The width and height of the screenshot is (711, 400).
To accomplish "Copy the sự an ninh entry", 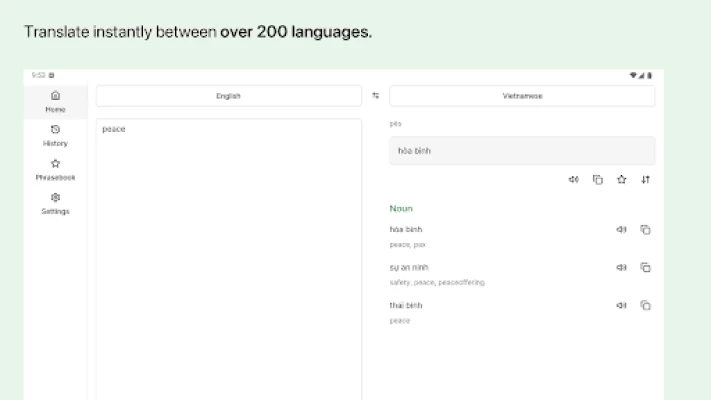I will pos(645,267).
